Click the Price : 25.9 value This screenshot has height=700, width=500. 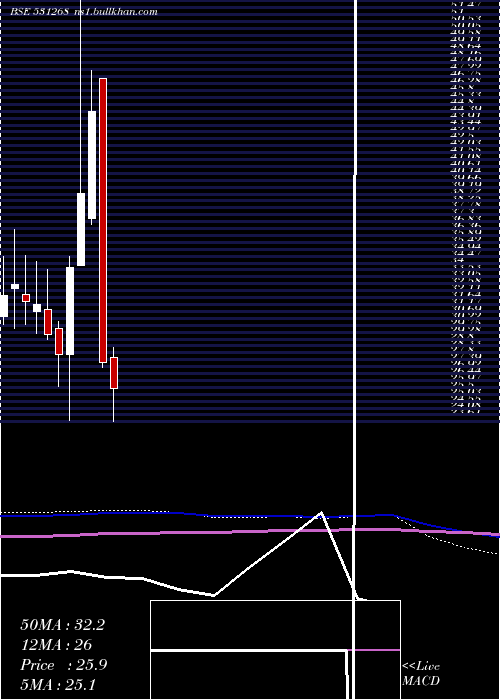coord(64,665)
